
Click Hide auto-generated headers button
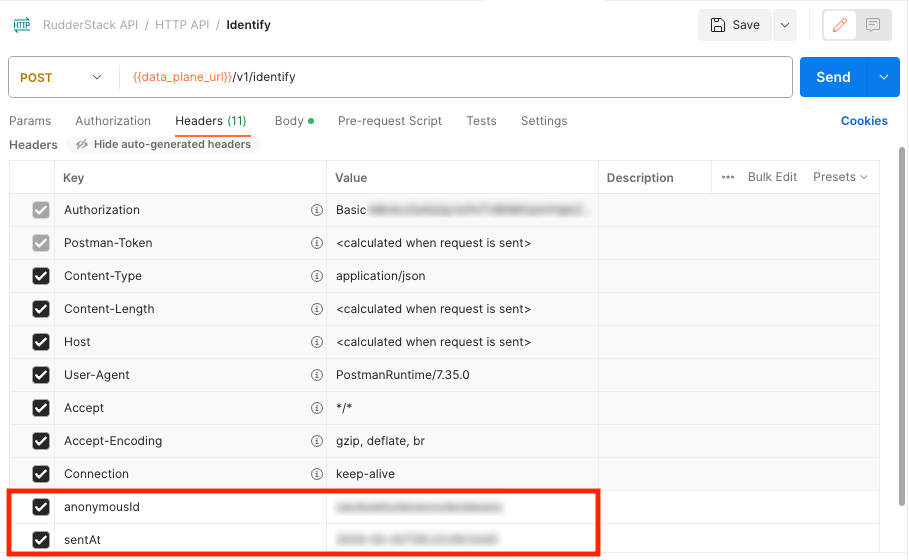pyautogui.click(x=164, y=144)
